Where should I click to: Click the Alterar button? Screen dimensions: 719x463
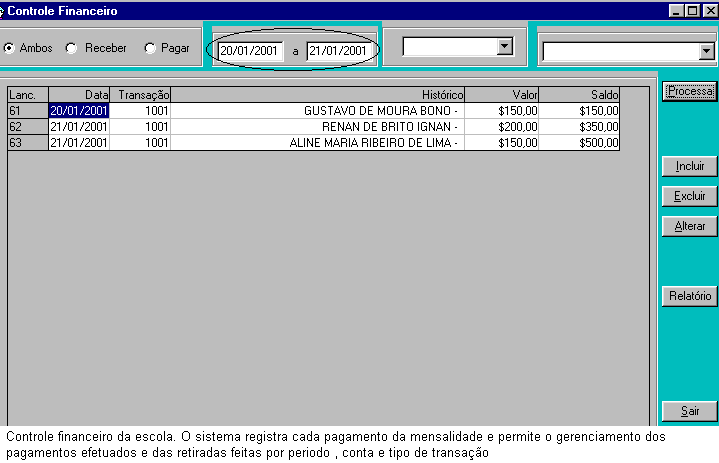[690, 226]
